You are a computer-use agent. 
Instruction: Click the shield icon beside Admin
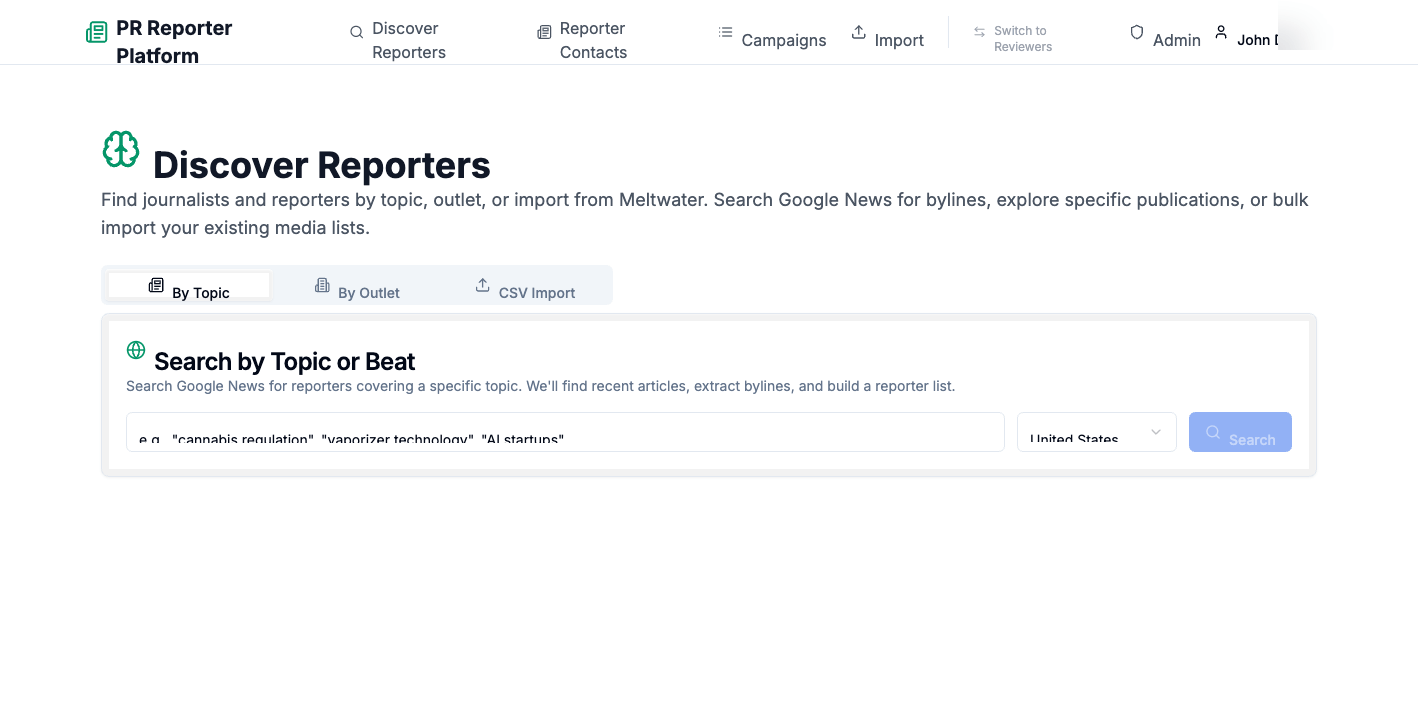point(1136,31)
